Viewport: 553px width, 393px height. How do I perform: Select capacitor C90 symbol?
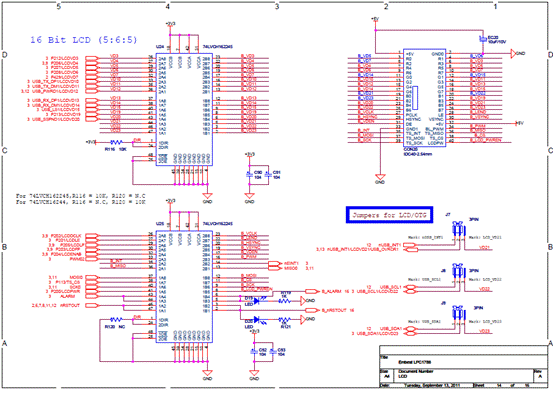(x=249, y=174)
